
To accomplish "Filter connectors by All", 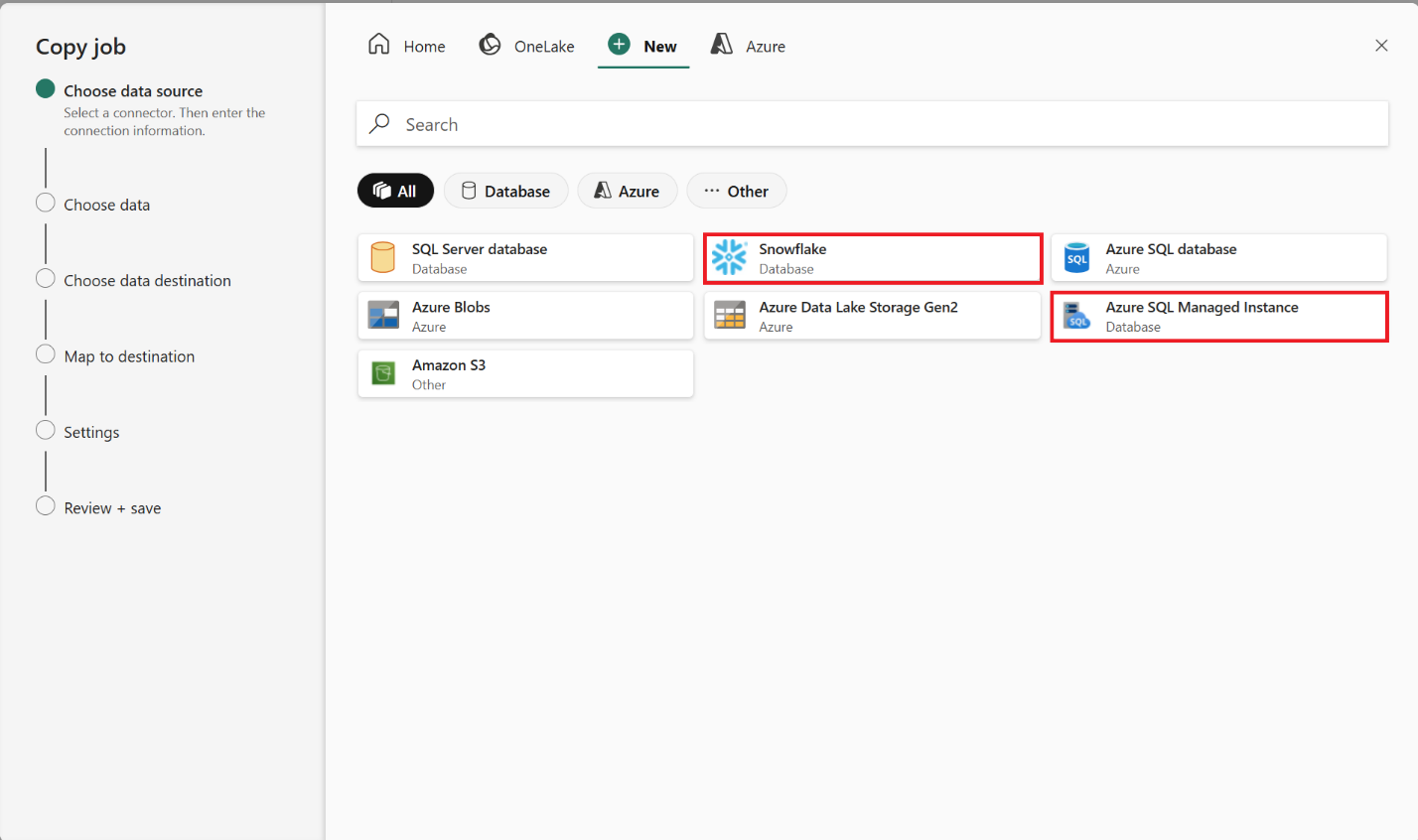I will [395, 191].
